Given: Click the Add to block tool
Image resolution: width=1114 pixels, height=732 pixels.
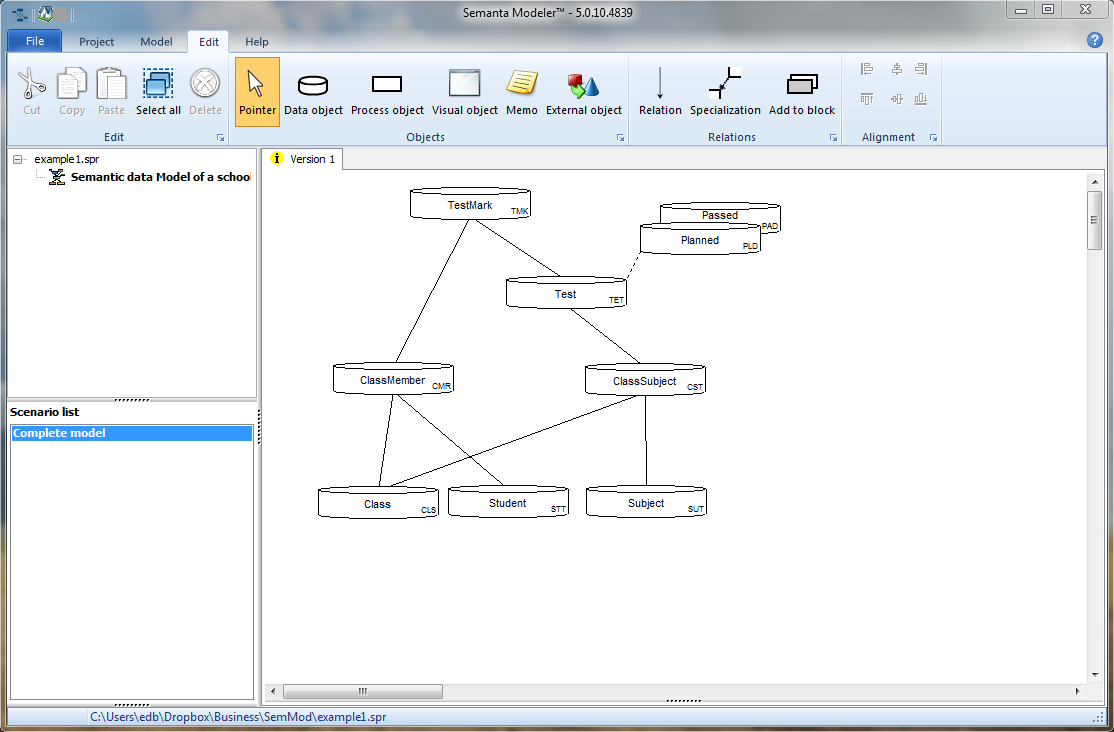Looking at the screenshot, I should [799, 92].
